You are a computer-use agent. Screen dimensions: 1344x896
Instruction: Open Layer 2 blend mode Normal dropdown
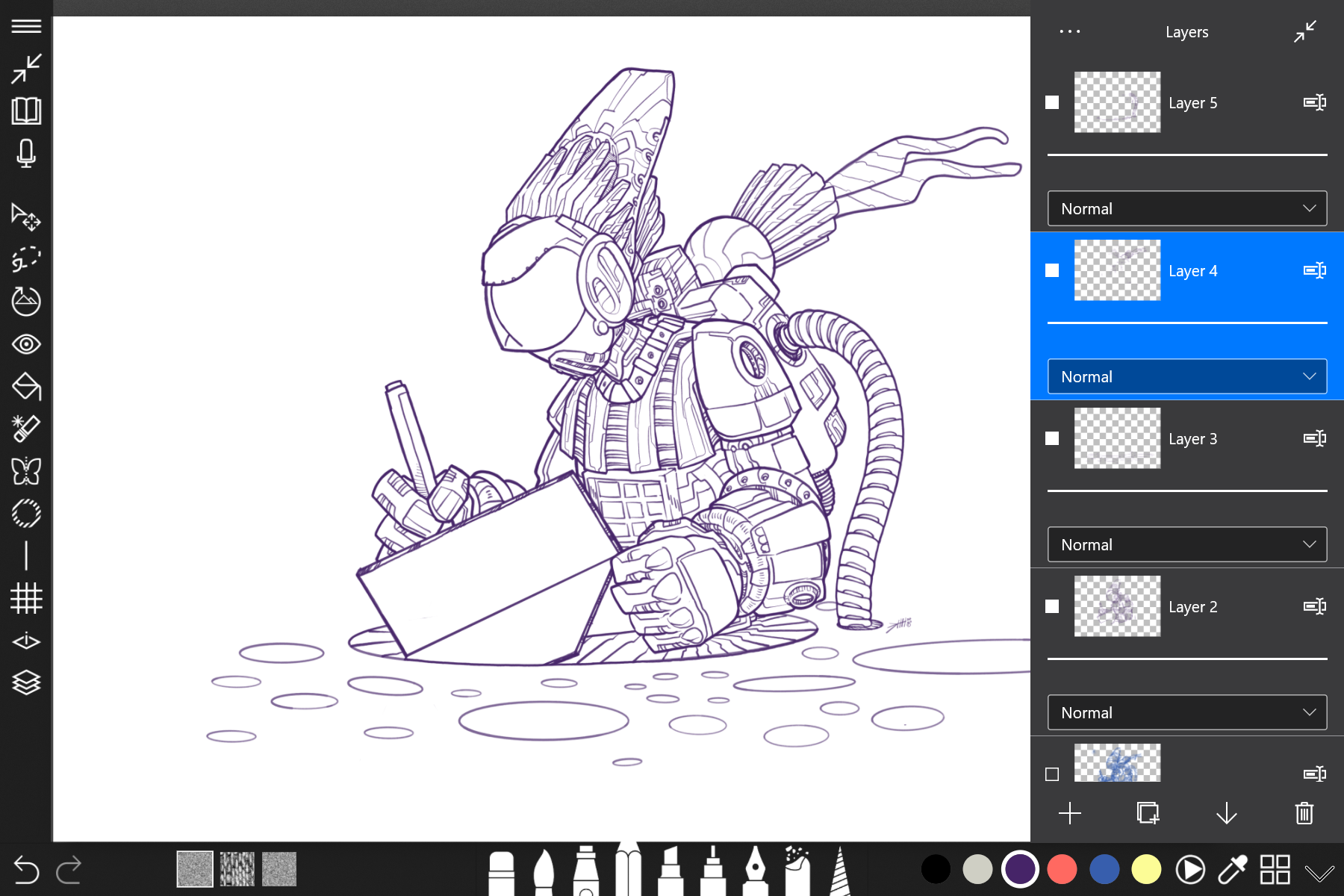point(1187,712)
